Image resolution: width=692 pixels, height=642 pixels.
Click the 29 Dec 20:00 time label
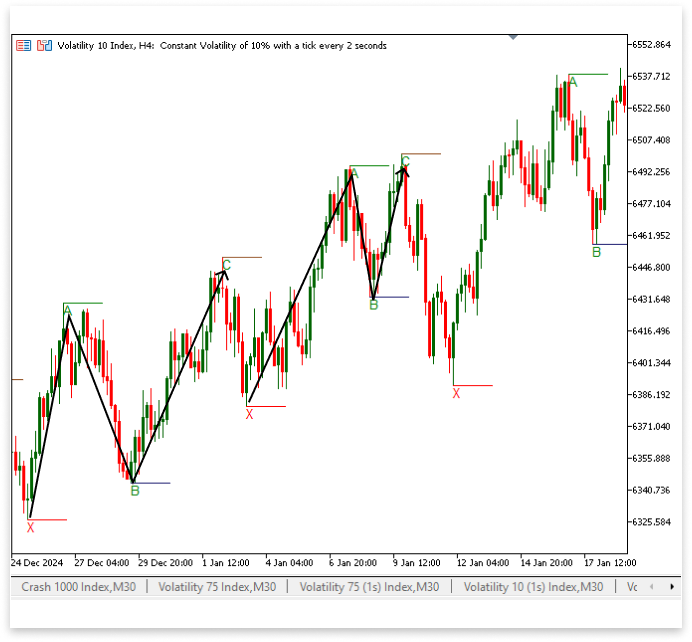pos(165,563)
